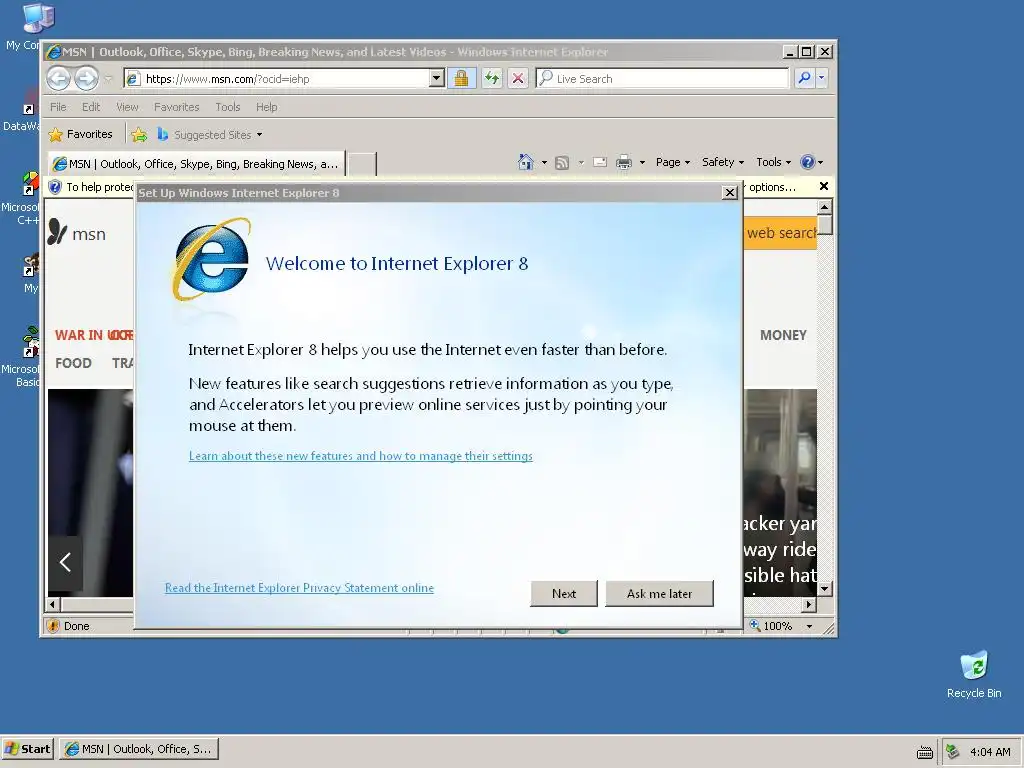
Task: Click network connection tray icon
Action: 953,752
